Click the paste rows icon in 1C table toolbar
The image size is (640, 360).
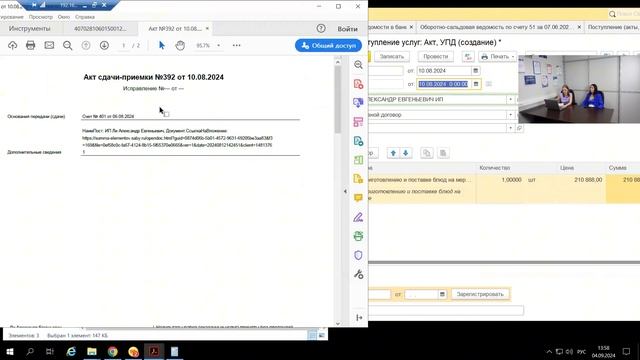(443, 153)
